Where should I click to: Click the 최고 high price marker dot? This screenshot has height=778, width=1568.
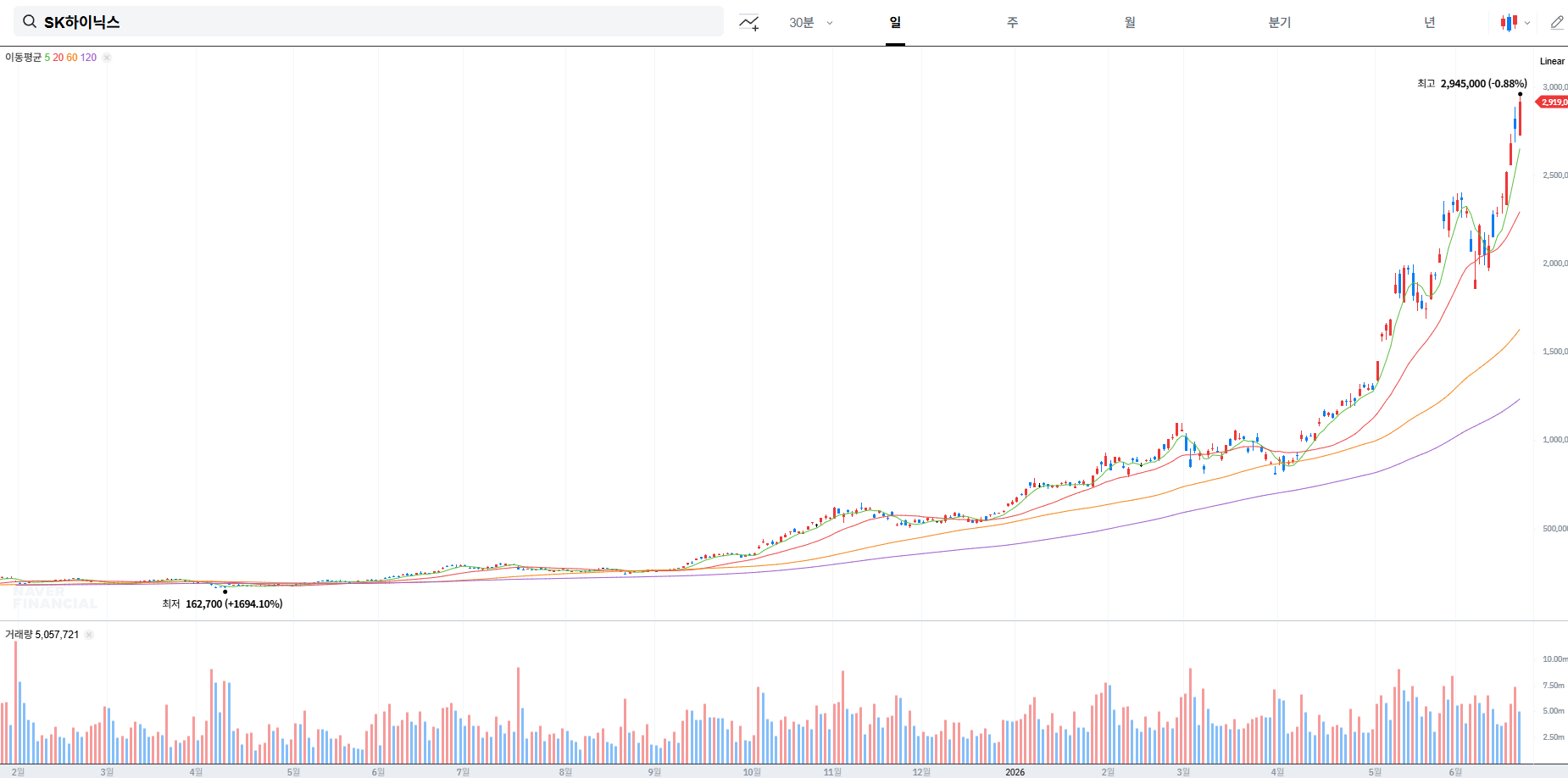pos(1520,94)
